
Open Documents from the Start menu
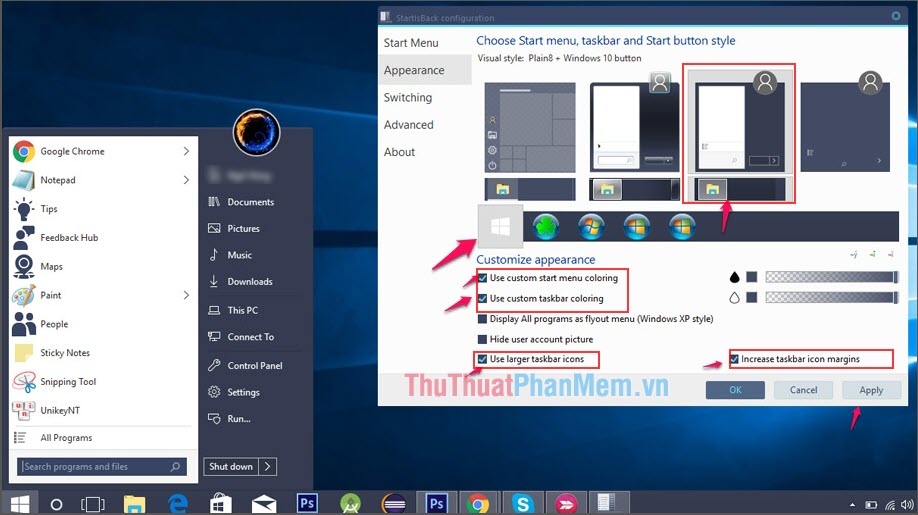tap(253, 202)
